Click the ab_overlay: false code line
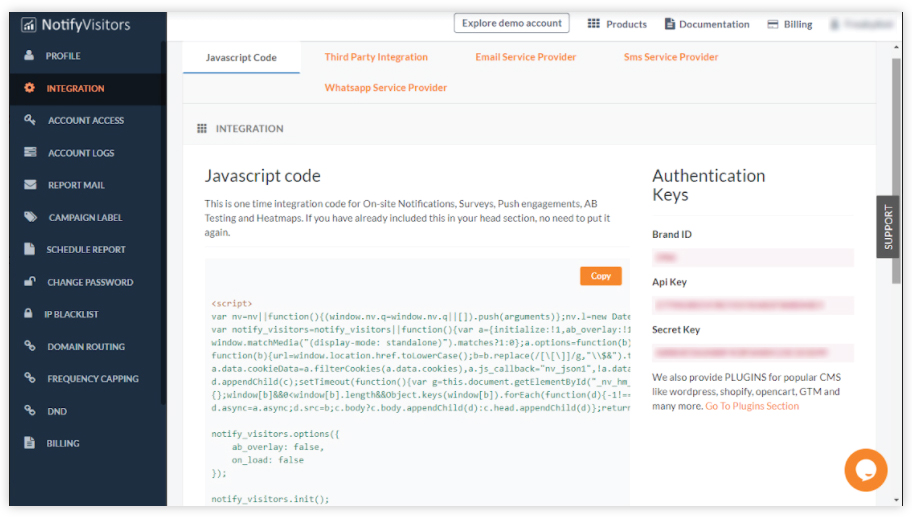 click(x=277, y=447)
